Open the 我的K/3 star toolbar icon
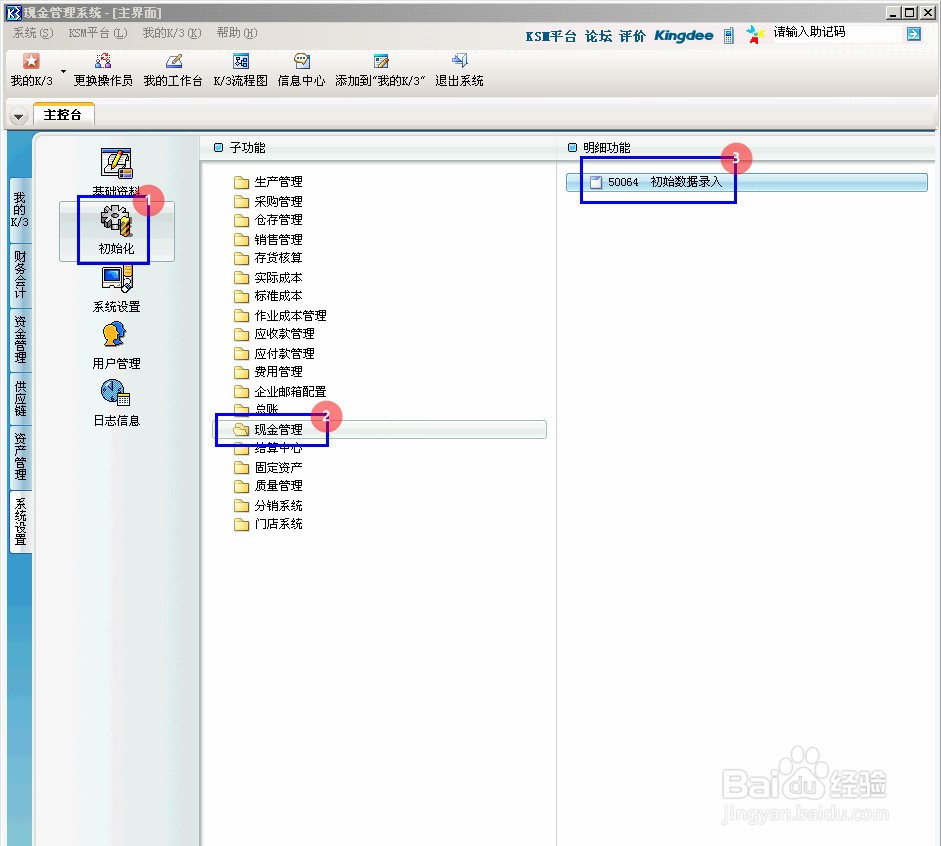 pos(31,61)
